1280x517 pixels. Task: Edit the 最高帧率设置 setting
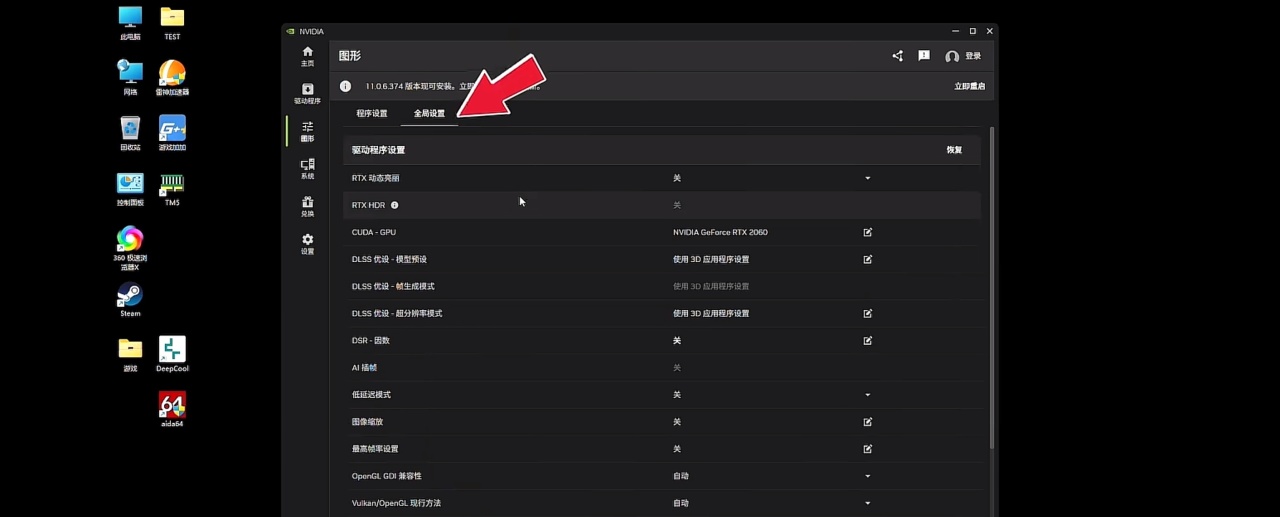click(x=867, y=448)
